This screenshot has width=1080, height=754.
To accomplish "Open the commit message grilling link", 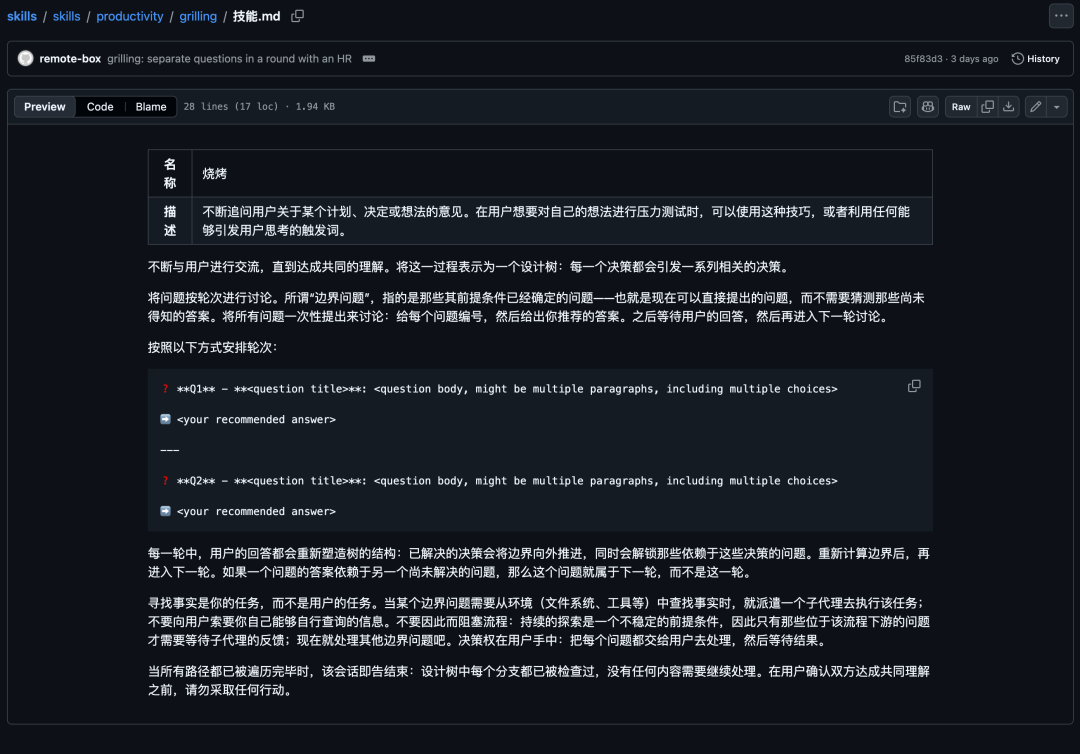I will (229, 59).
